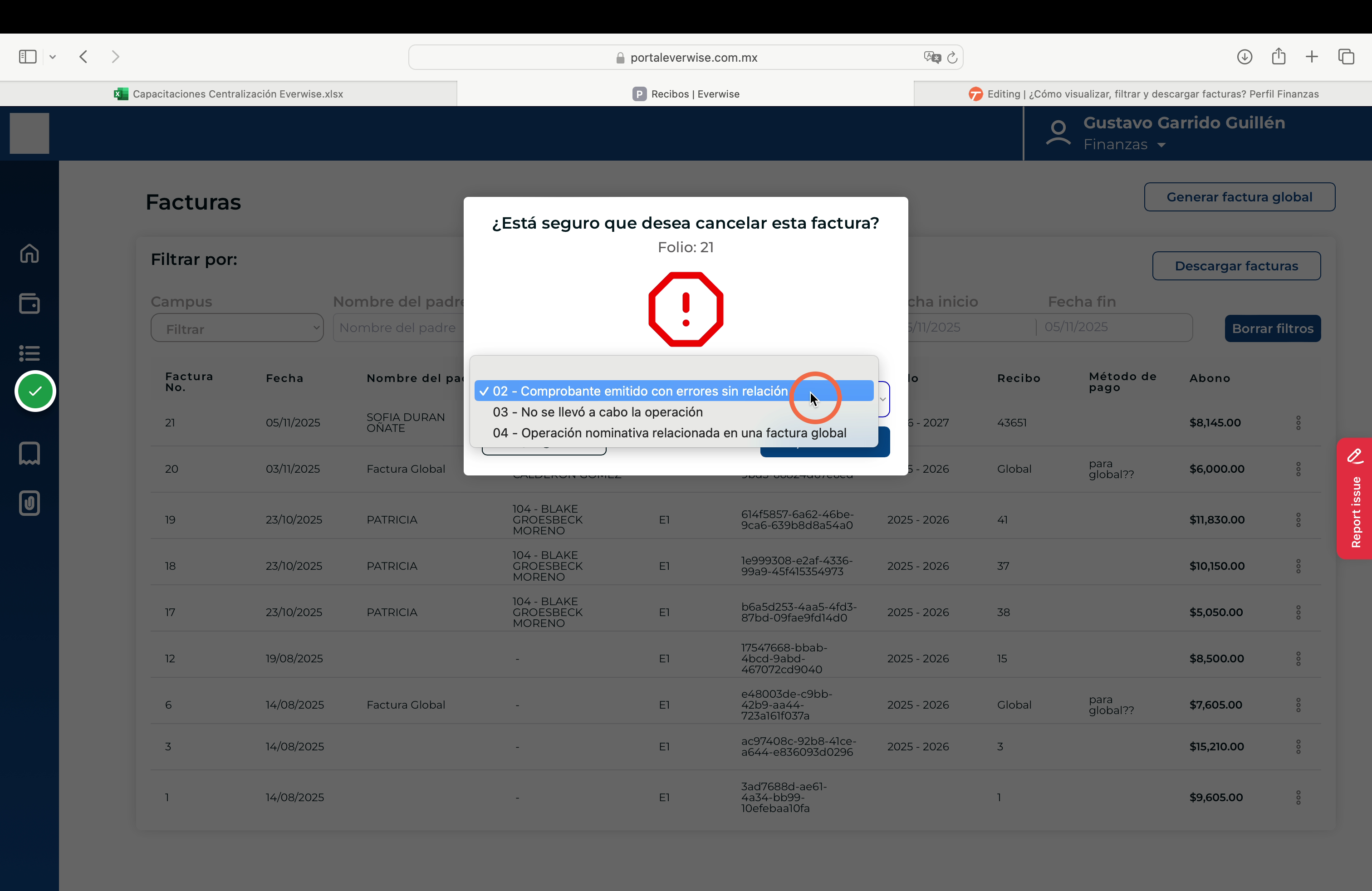
Task: Open the paperclip attachment sidebar icon
Action: coord(29,503)
